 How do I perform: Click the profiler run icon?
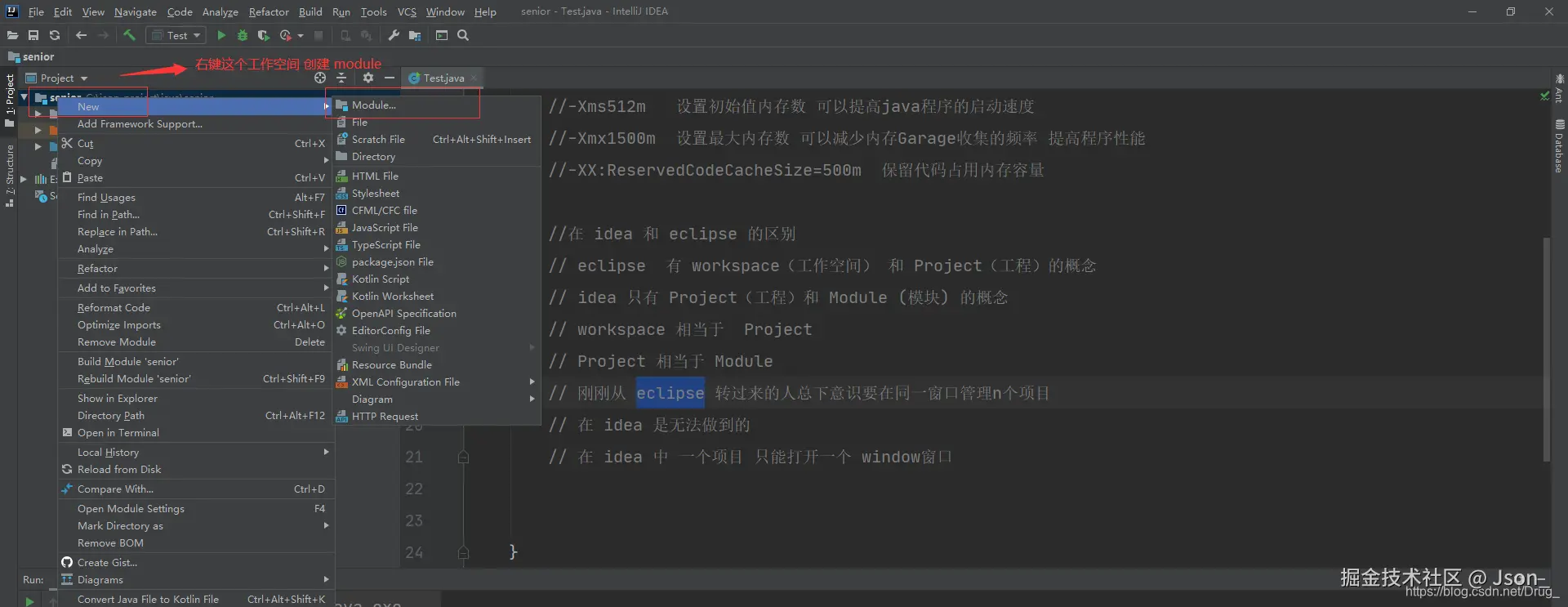click(285, 35)
